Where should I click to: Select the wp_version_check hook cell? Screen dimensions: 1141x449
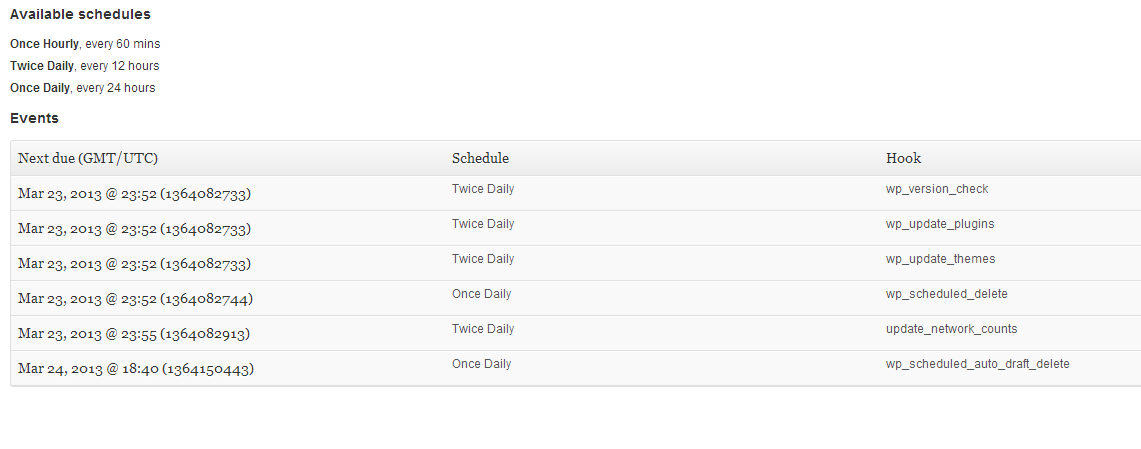pyautogui.click(x=936, y=189)
